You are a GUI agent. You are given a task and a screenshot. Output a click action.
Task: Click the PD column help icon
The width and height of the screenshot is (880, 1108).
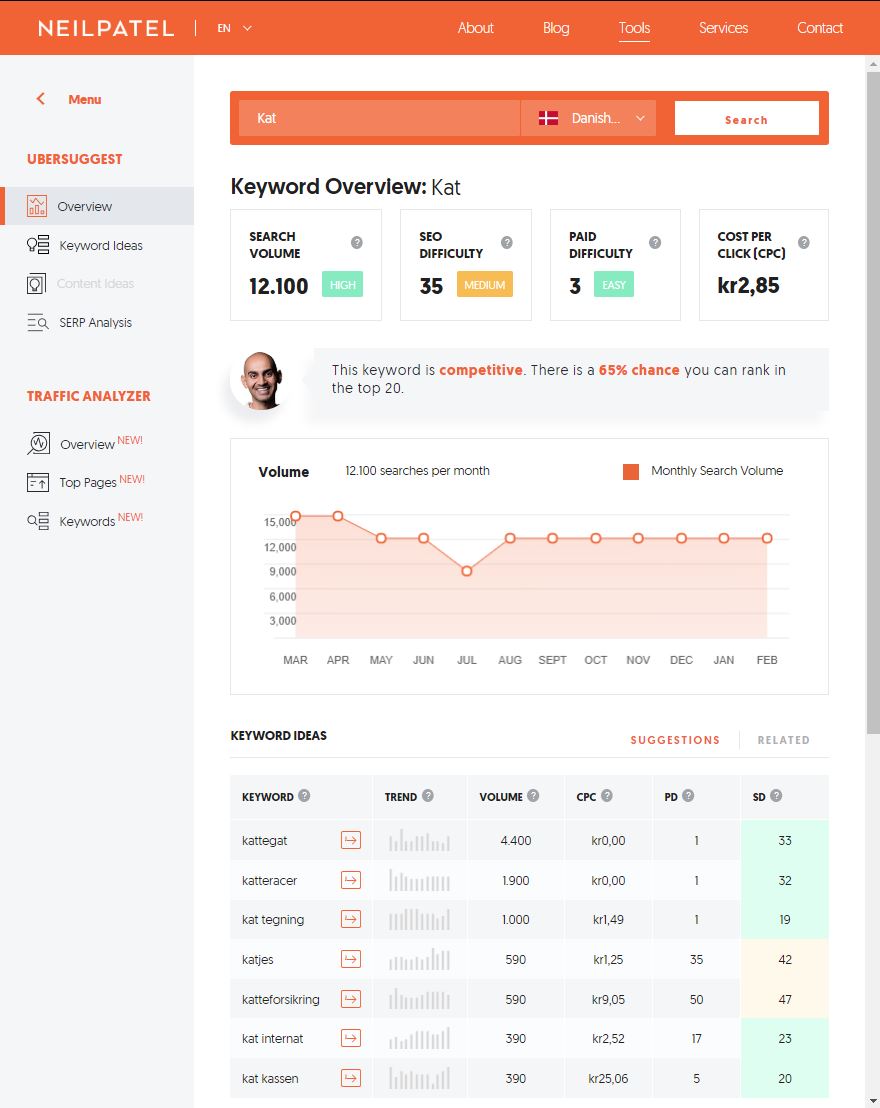[x=688, y=796]
